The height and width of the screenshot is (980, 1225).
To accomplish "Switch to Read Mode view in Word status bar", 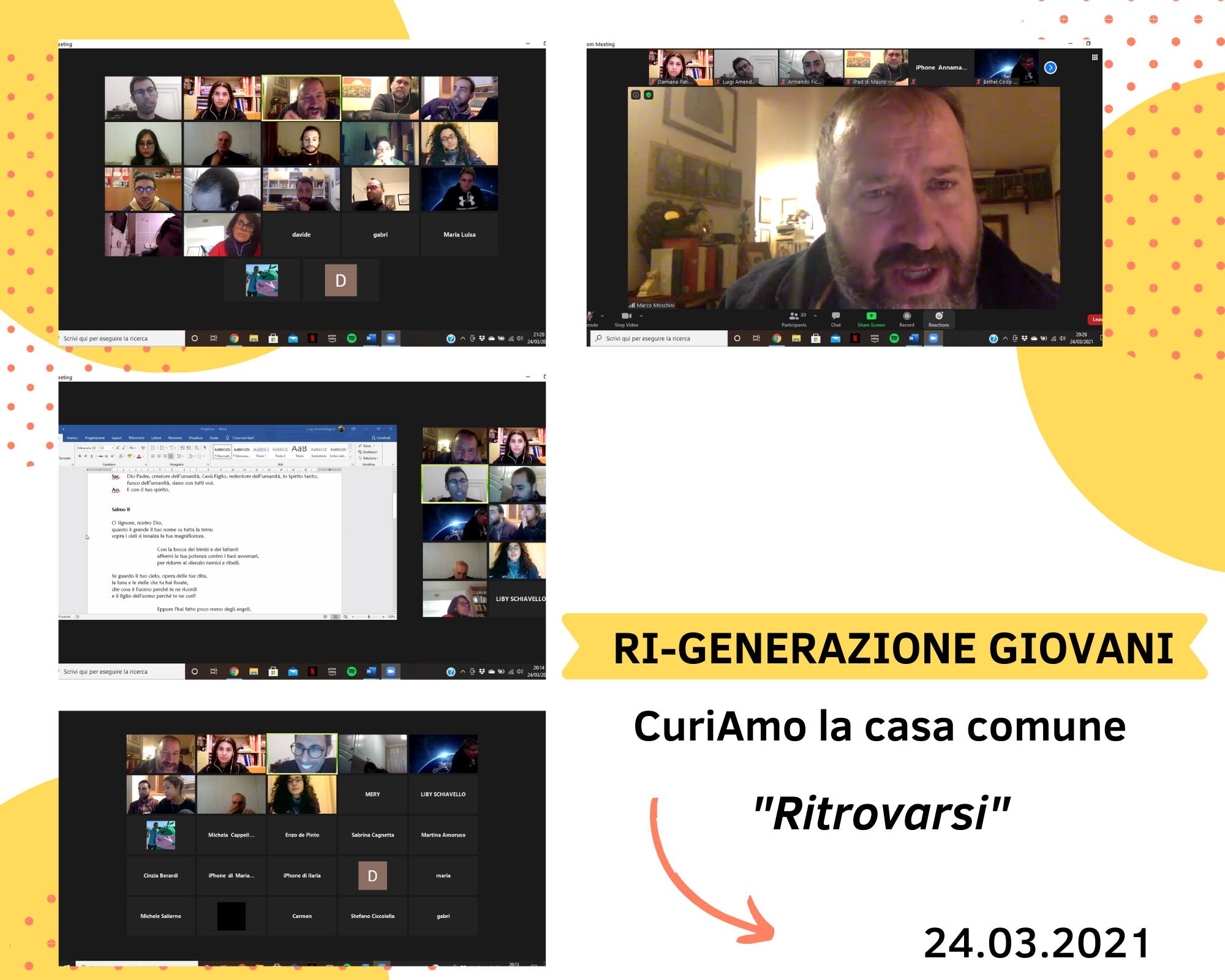I will click(x=325, y=616).
